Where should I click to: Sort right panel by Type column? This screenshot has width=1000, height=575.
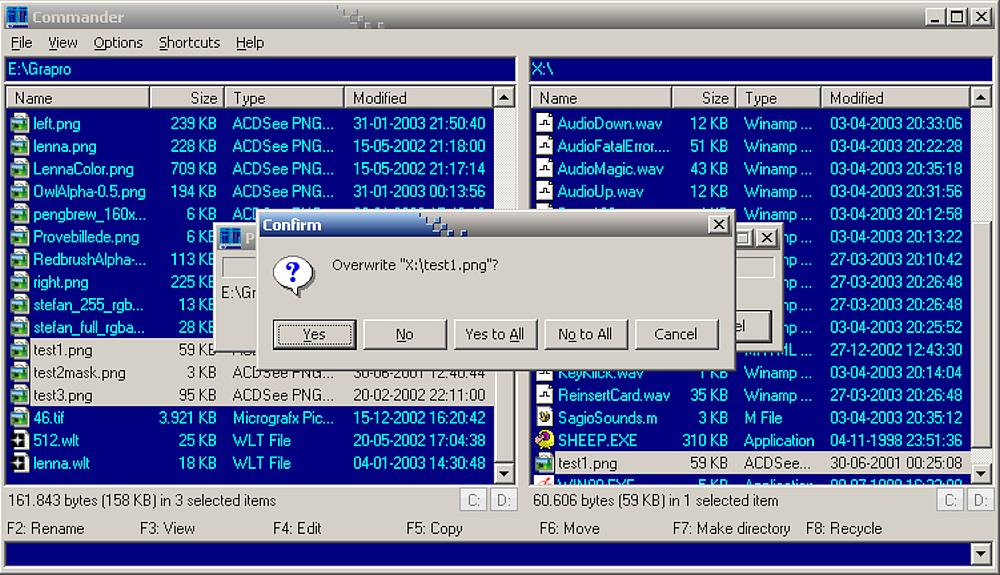coord(779,98)
